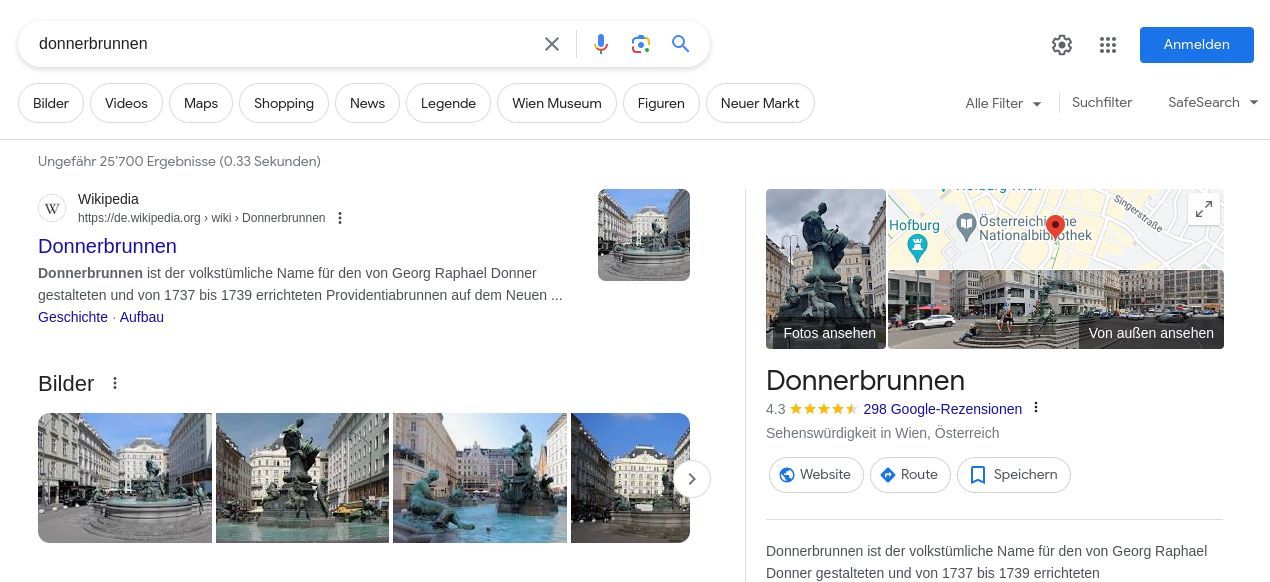Open options menu for the Bilder section
Screen dimensions: 1270x582
coord(115,383)
